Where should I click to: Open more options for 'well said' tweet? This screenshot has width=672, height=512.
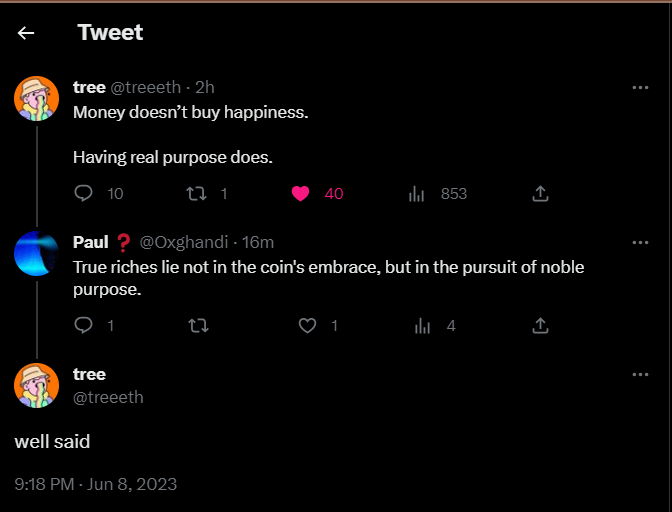(640, 374)
